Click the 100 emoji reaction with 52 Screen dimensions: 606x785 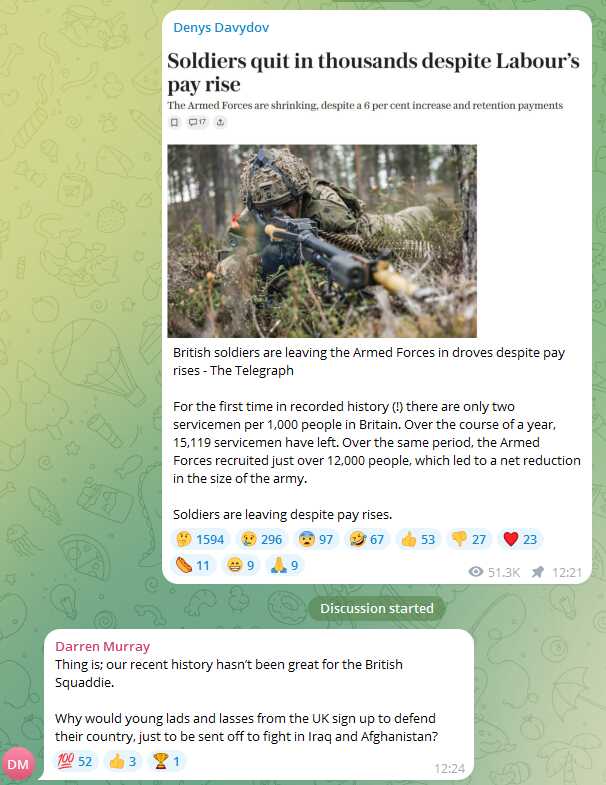76,761
